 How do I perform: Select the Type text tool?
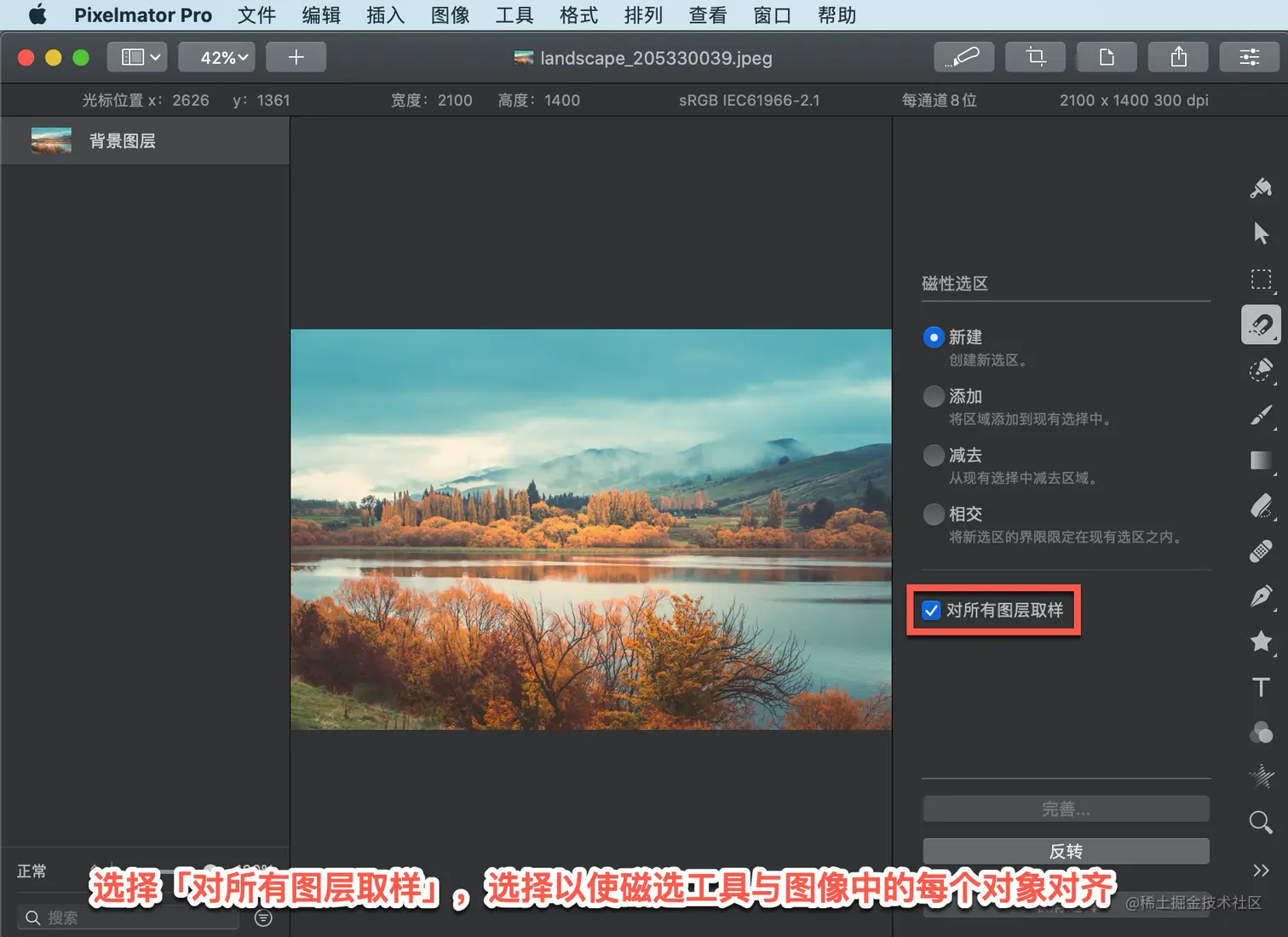[x=1261, y=687]
